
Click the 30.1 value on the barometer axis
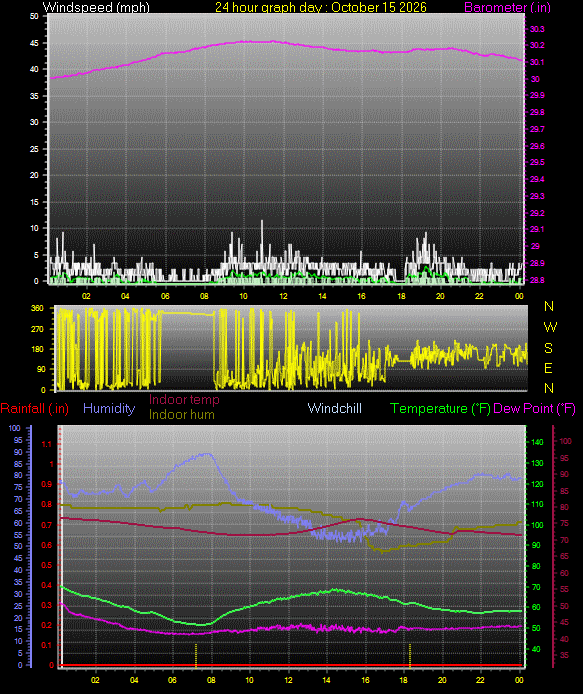(x=537, y=62)
